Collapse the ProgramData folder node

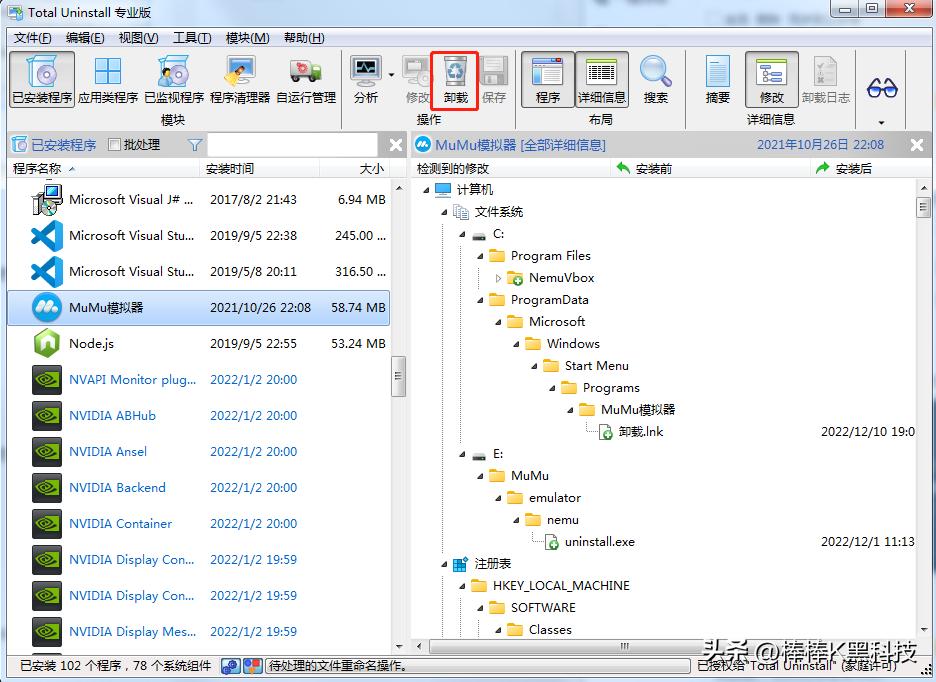pos(481,300)
